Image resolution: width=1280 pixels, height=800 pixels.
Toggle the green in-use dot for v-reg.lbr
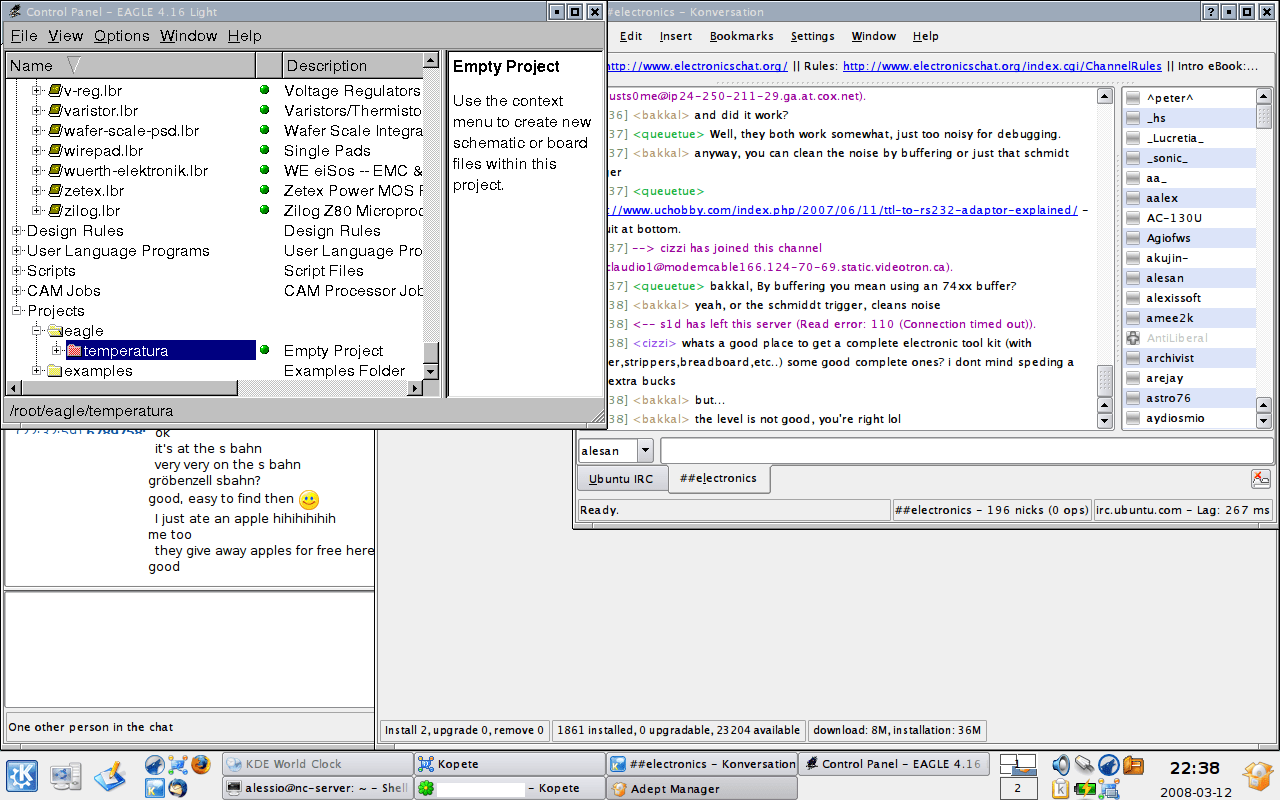265,91
